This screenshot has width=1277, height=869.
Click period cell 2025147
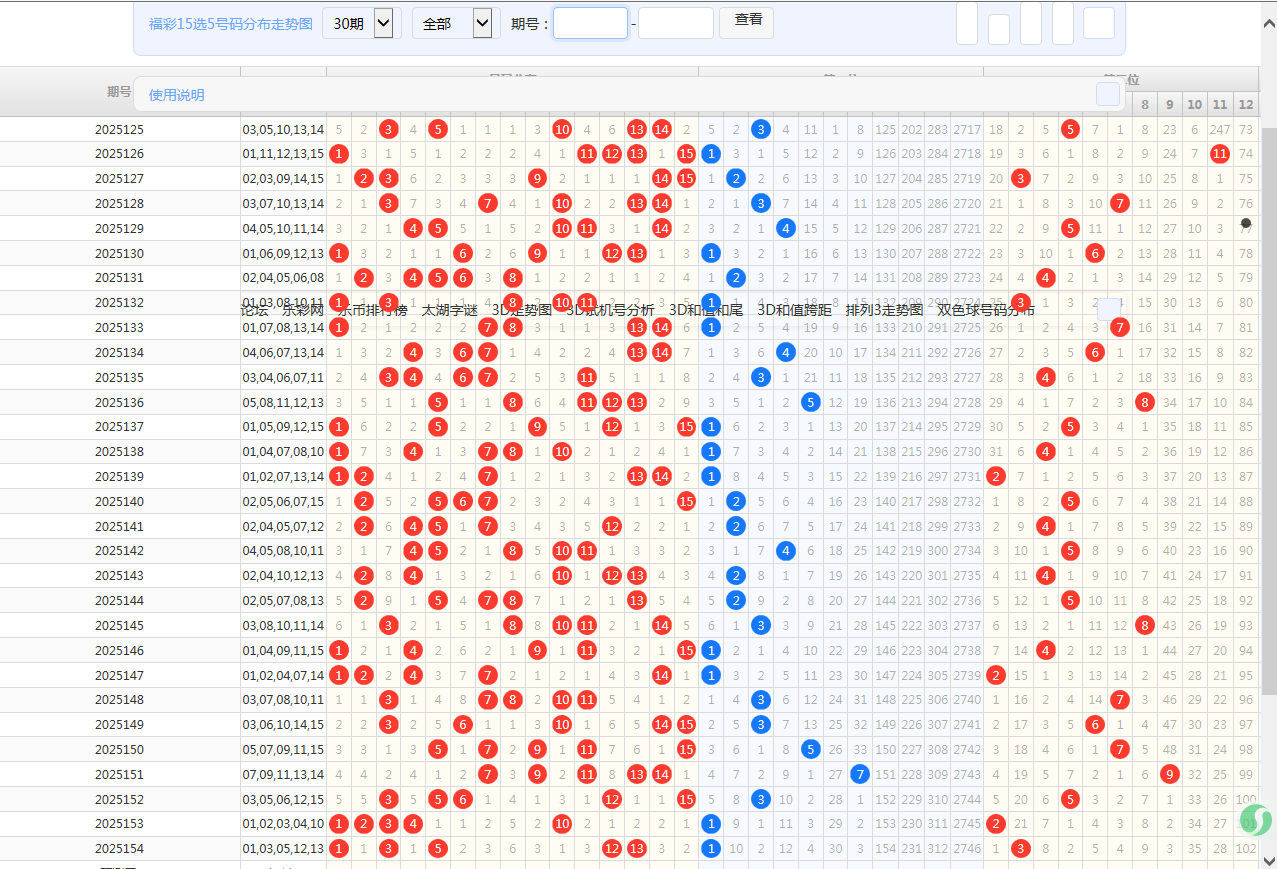(x=120, y=675)
